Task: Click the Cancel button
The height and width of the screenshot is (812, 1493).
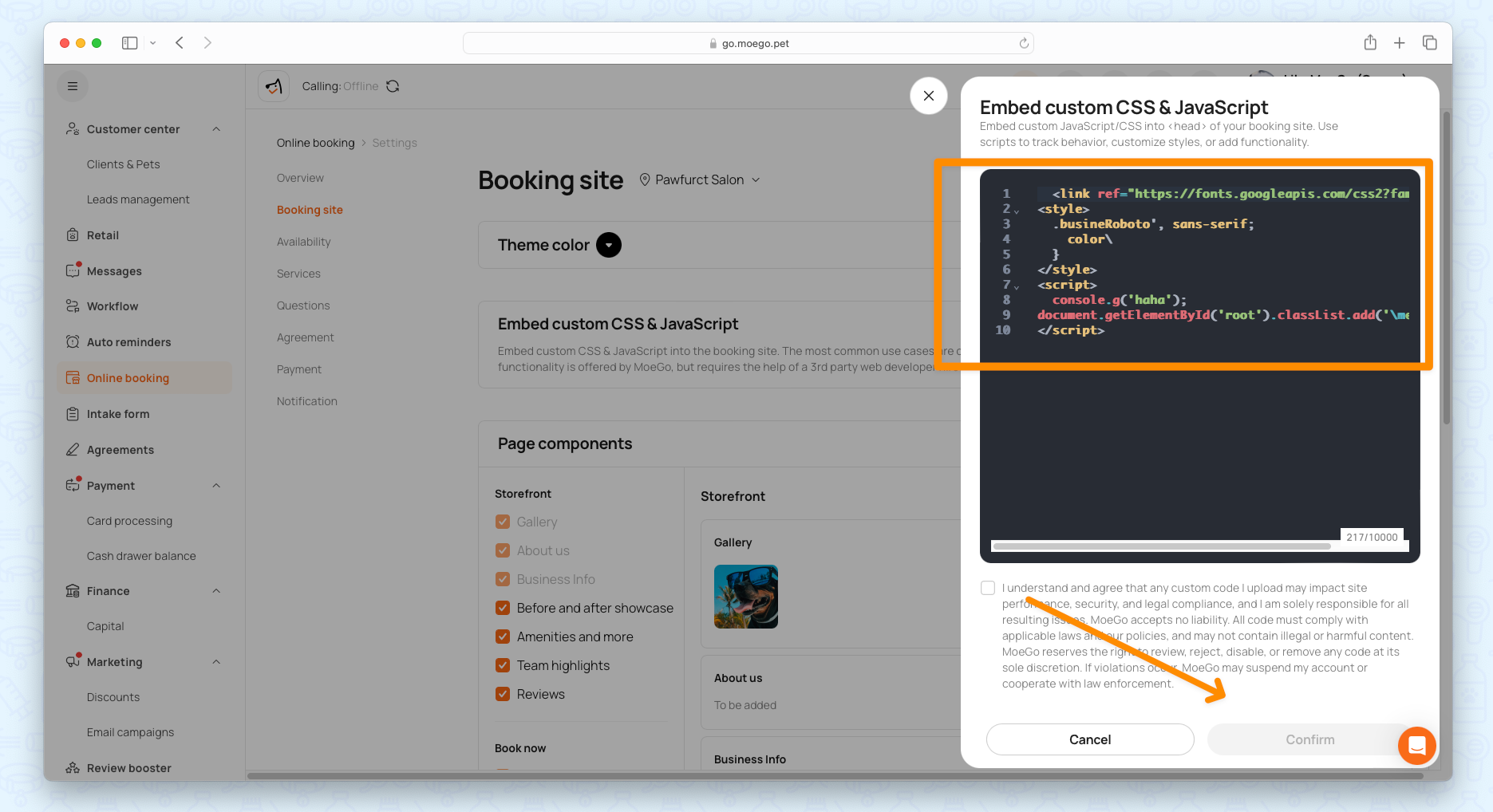Action: (1090, 739)
